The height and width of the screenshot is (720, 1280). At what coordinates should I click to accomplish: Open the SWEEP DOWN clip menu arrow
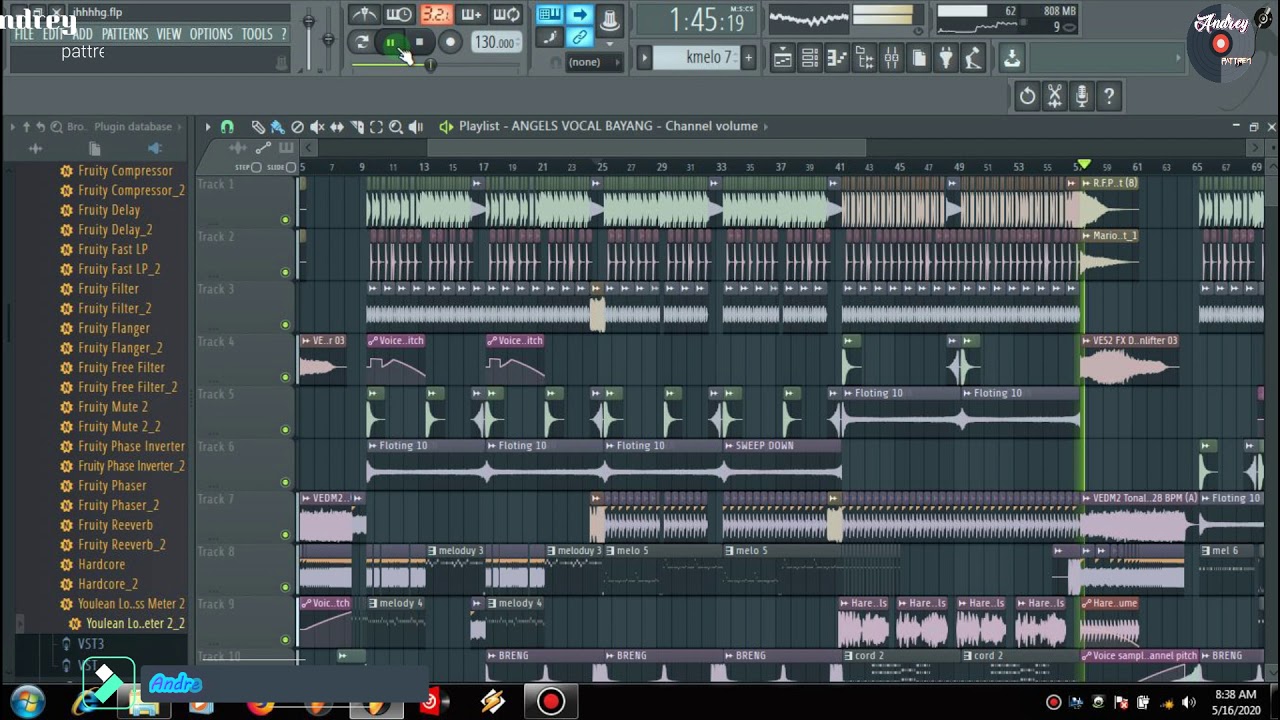[729, 446]
